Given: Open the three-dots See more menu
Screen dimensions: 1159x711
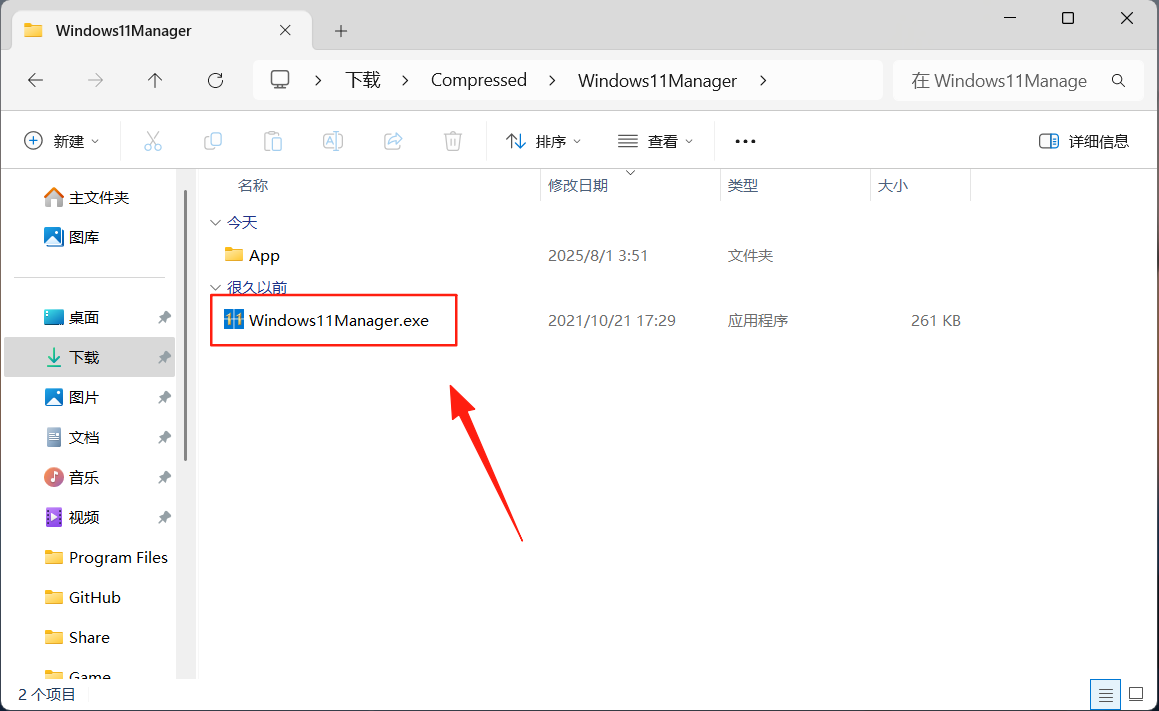Looking at the screenshot, I should pyautogui.click(x=745, y=141).
